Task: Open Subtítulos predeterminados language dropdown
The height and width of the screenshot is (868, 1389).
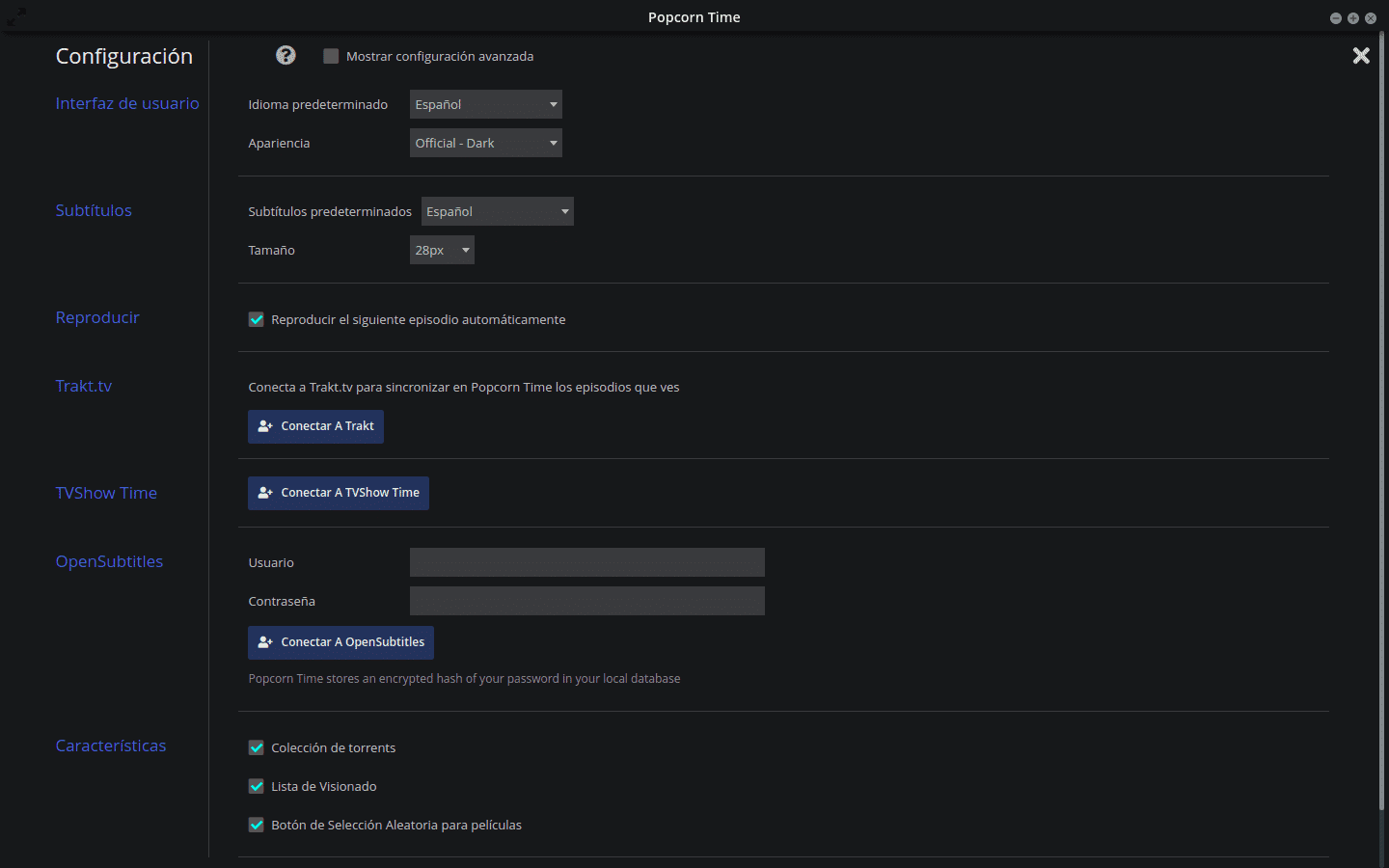Action: click(x=498, y=211)
